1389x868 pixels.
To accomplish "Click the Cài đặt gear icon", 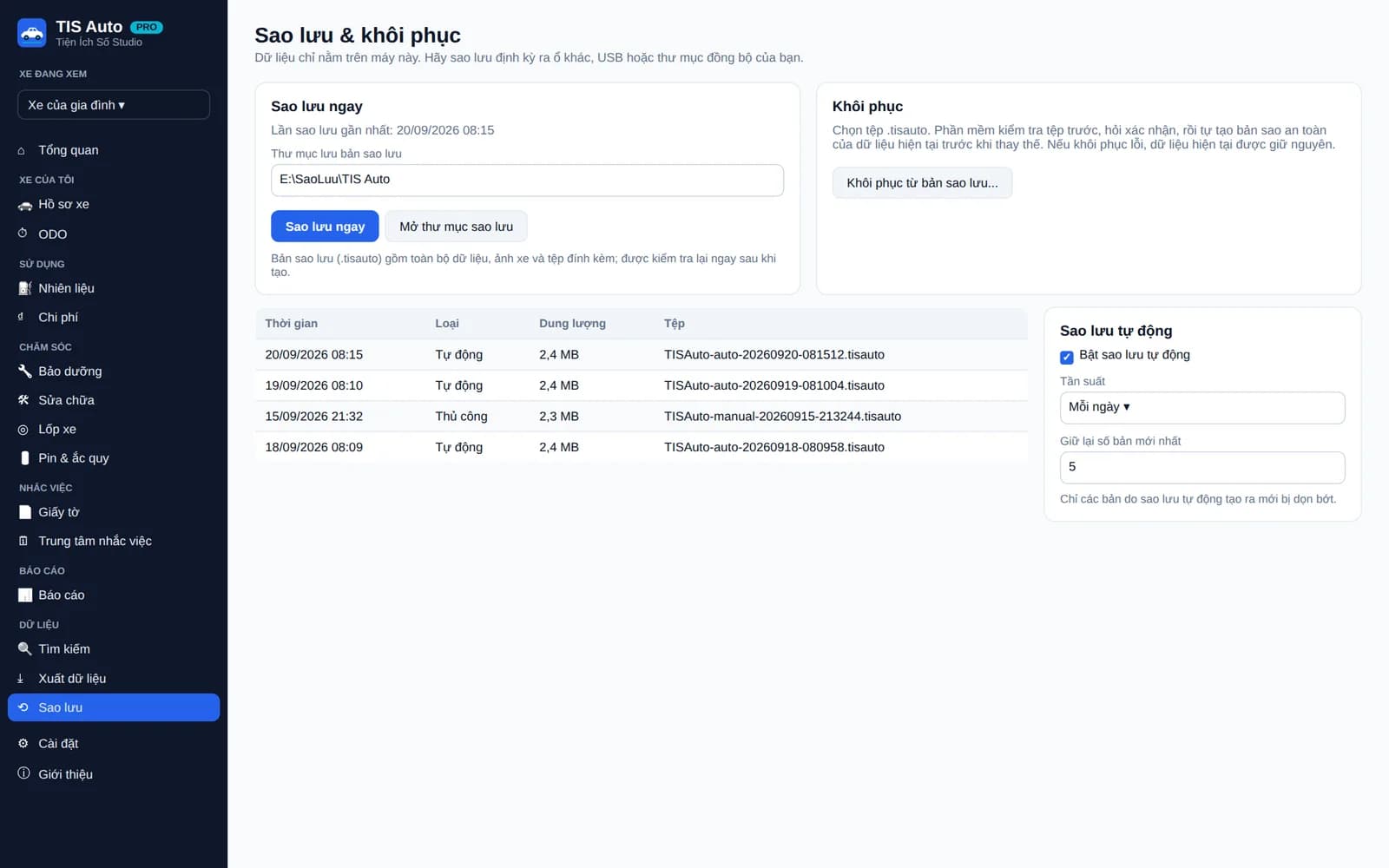I will coord(23,743).
